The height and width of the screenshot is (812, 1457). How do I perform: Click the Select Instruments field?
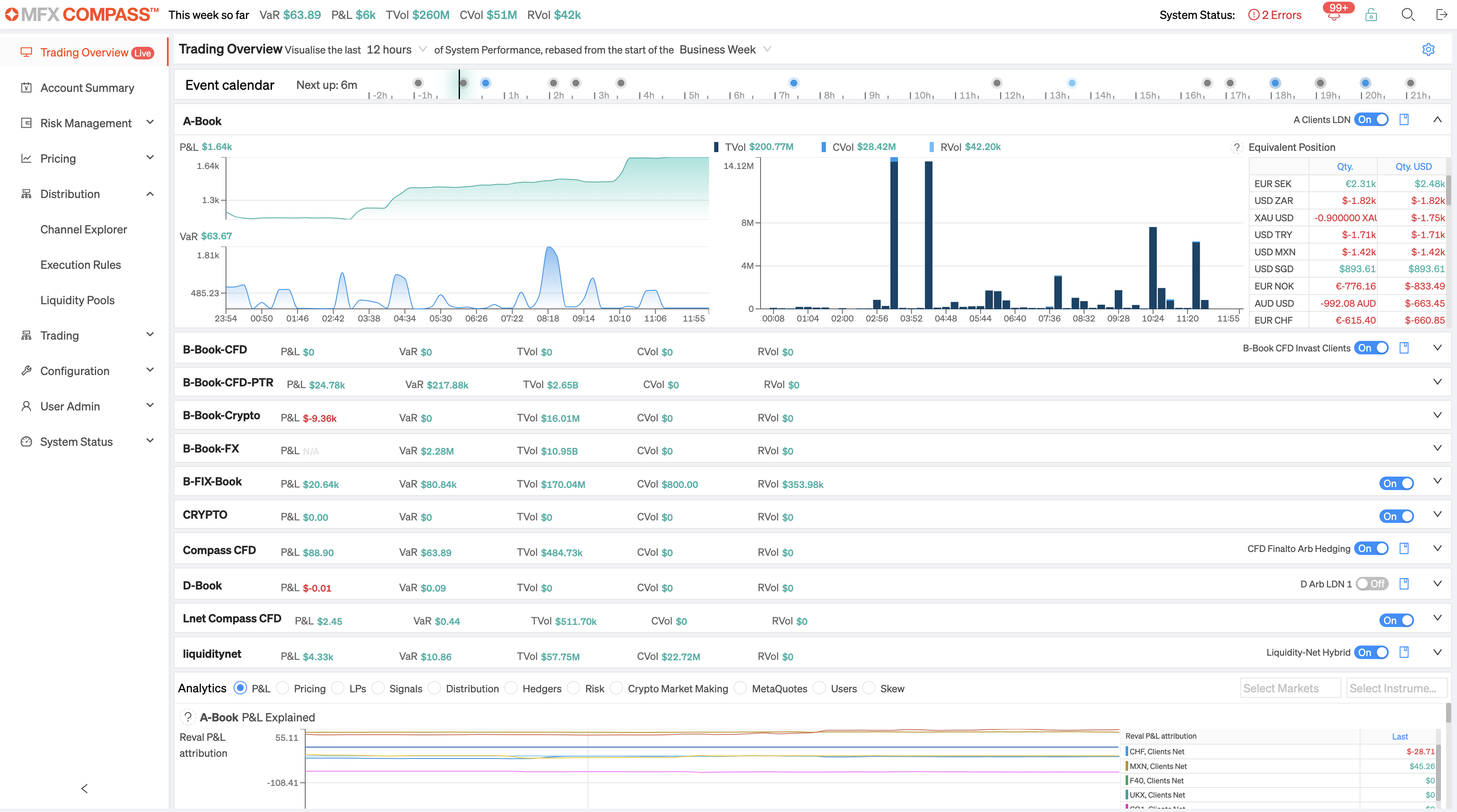pos(1396,688)
